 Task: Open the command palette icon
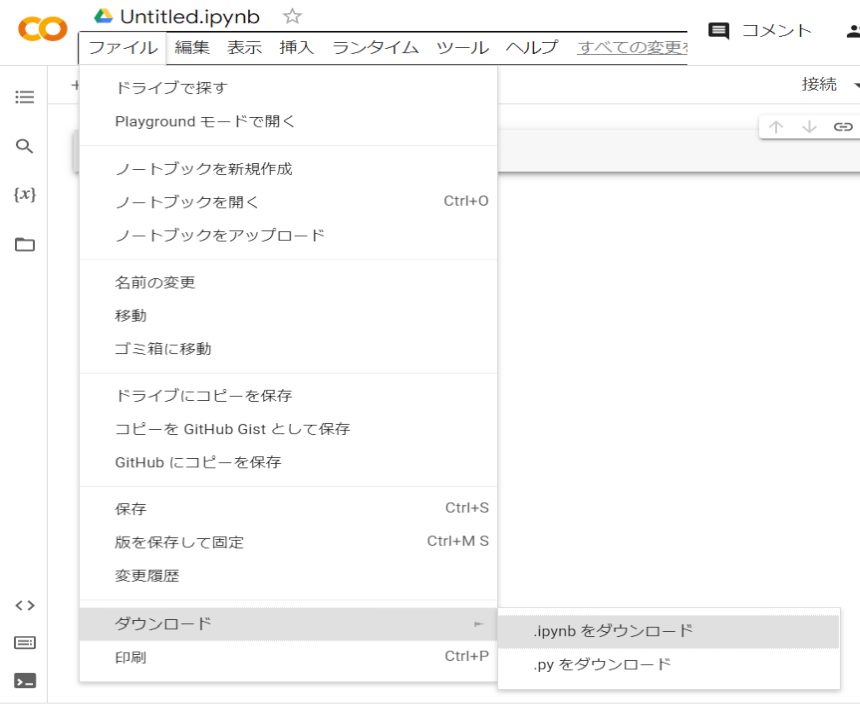[x=25, y=642]
